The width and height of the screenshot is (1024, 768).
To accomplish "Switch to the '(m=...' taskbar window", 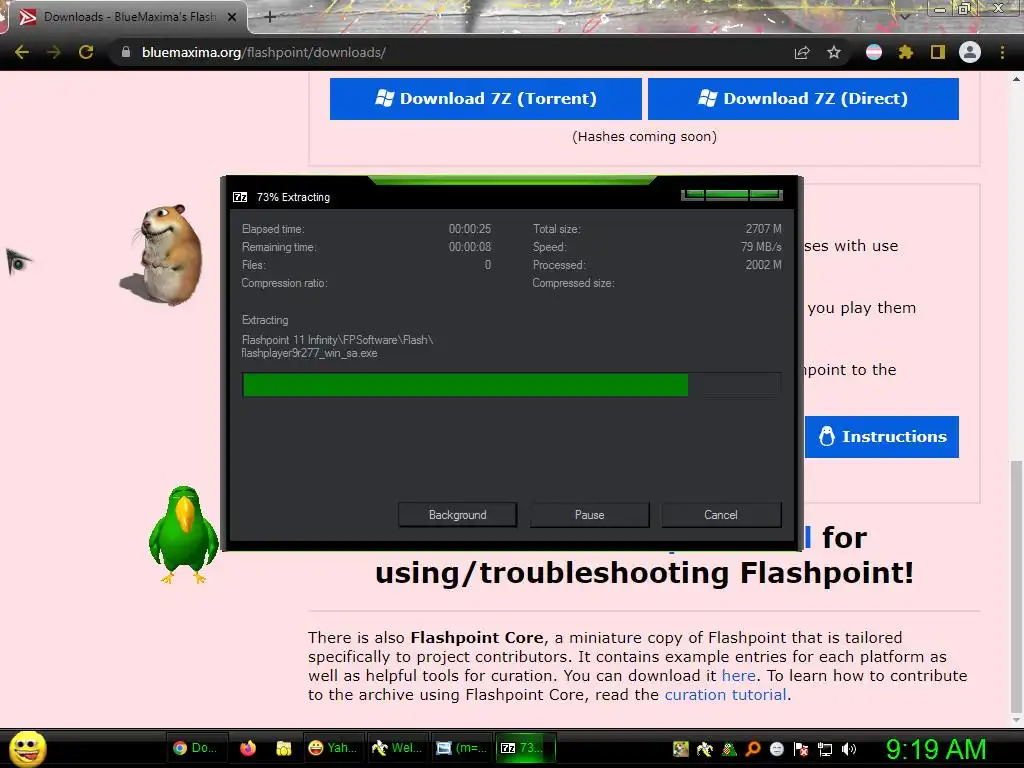I will click(460, 748).
